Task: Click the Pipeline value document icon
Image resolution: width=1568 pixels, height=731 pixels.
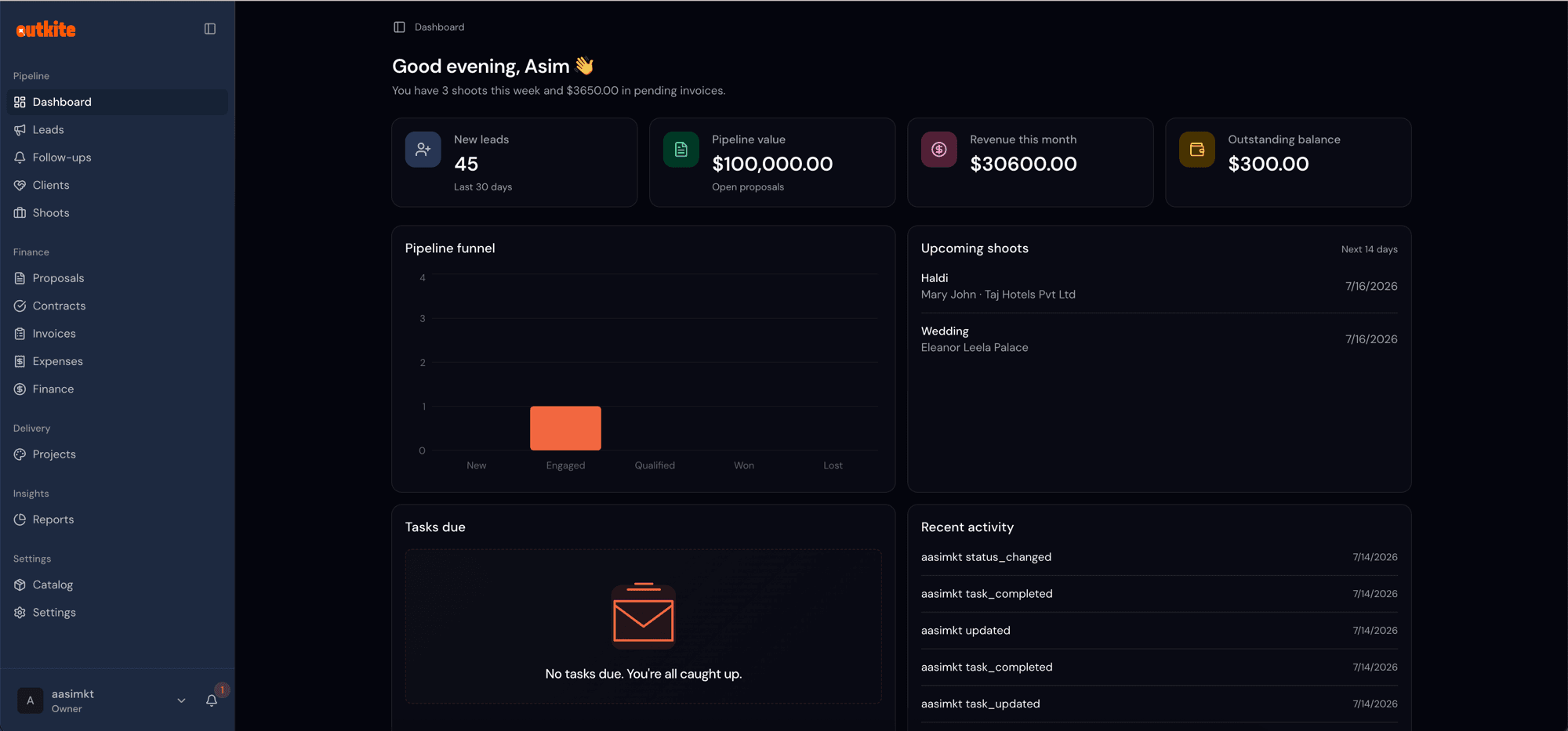Action: [x=681, y=150]
